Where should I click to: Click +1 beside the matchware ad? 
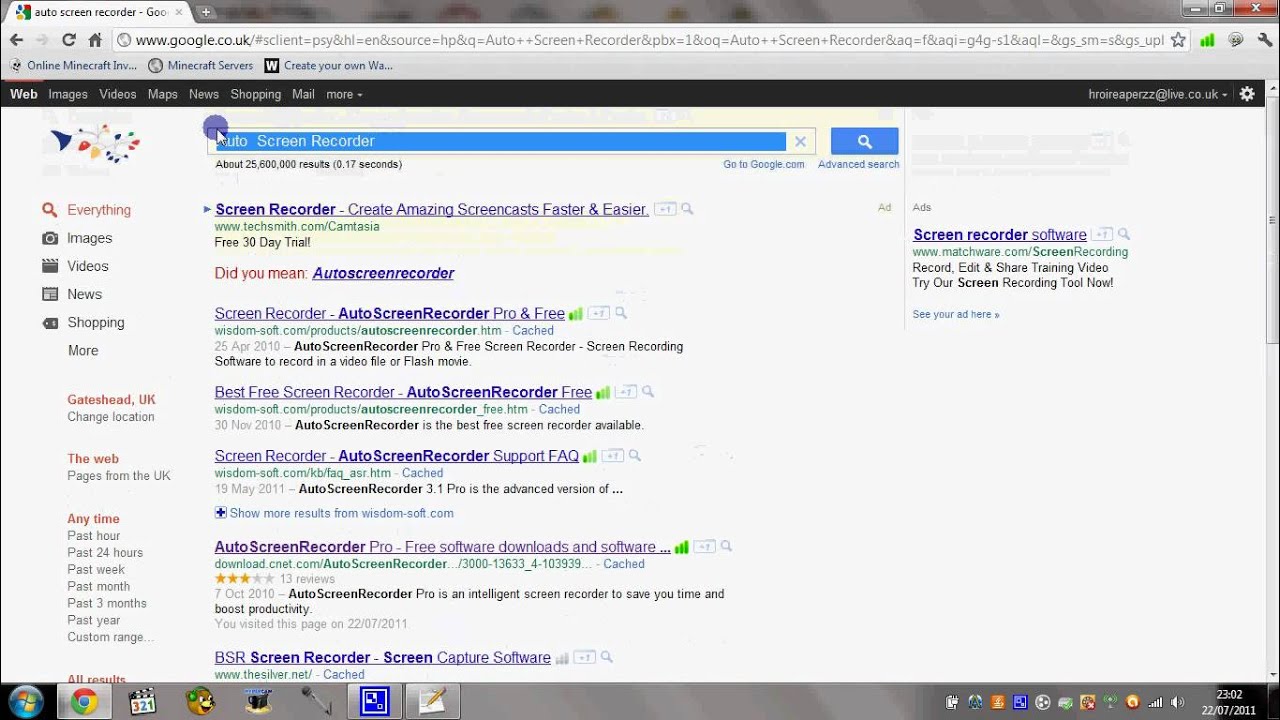tap(1102, 234)
